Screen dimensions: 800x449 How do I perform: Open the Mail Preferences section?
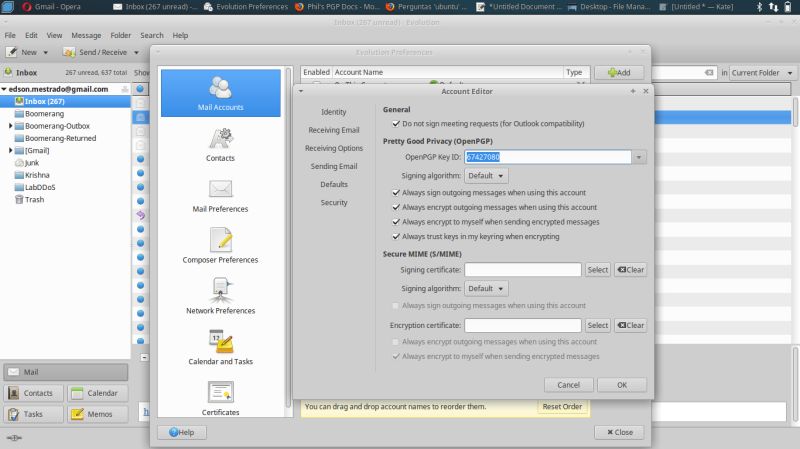tap(220, 196)
